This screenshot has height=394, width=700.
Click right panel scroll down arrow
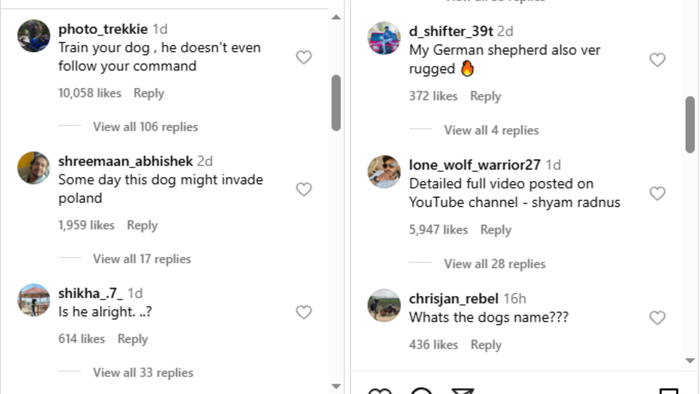pos(690,361)
